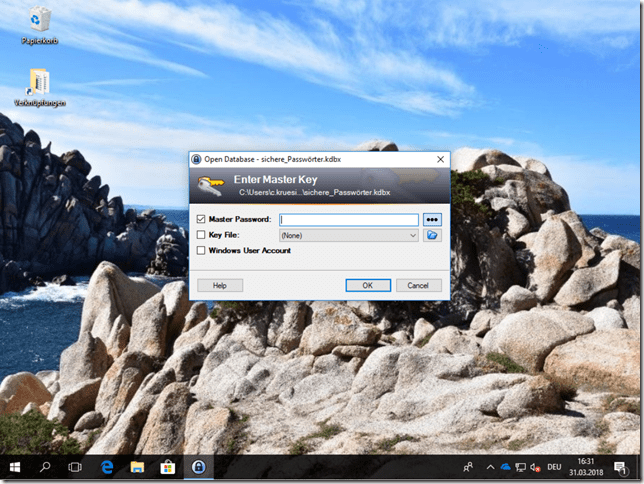The height and width of the screenshot is (484, 644).
Task: Click the KeePass icon in the taskbar
Action: (x=200, y=467)
